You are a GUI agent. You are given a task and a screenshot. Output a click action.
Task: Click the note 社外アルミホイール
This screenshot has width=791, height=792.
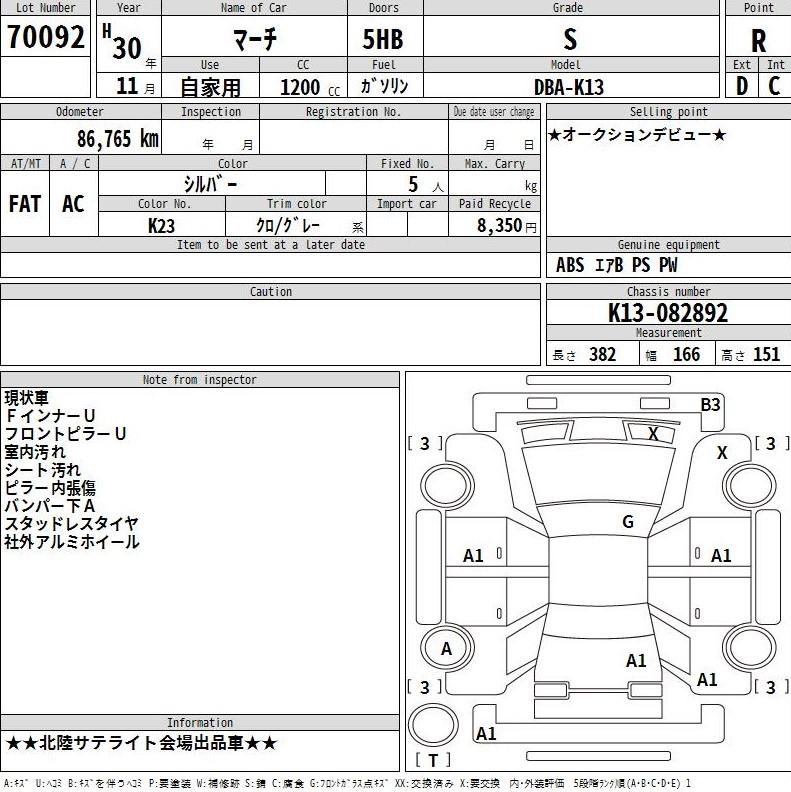(x=72, y=542)
